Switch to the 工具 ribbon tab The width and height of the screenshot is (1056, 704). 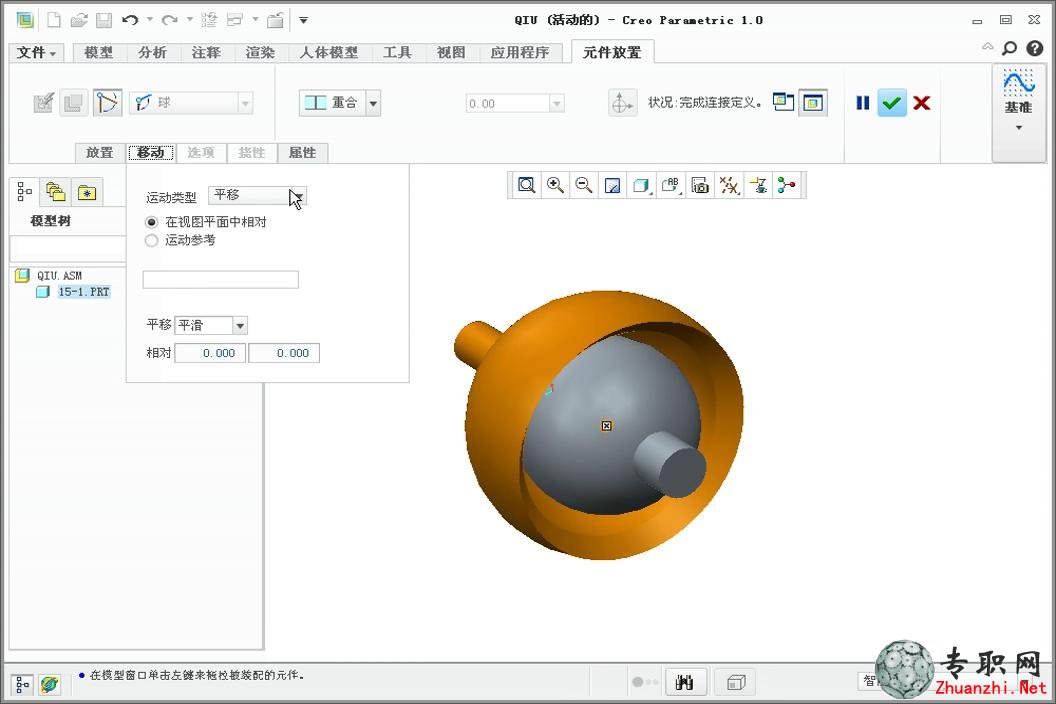[x=397, y=53]
